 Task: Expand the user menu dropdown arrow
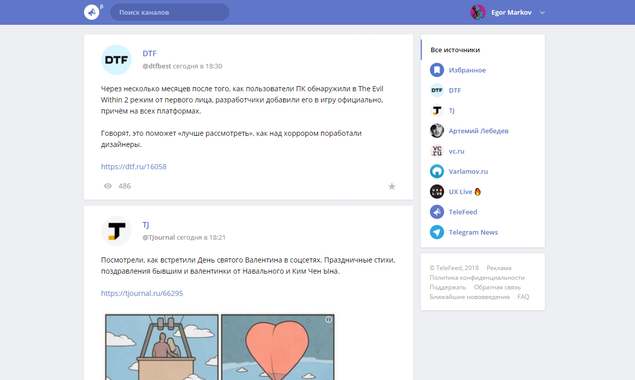542,13
